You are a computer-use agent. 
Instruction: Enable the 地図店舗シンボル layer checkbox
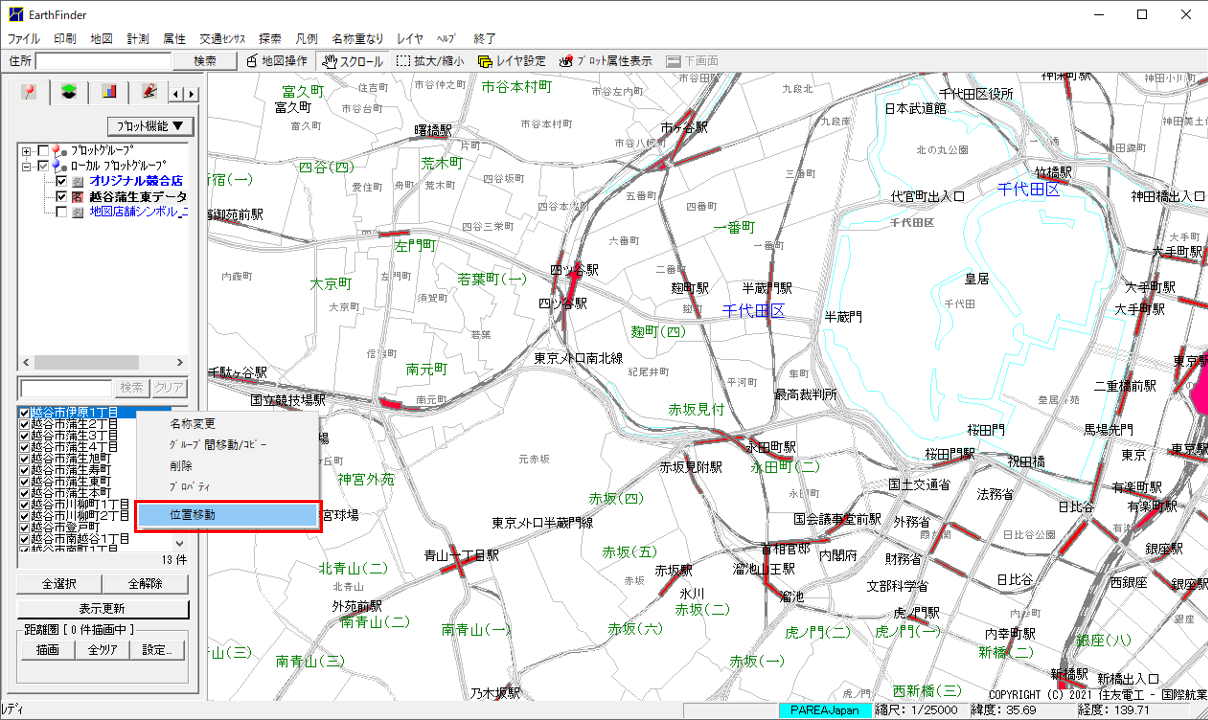(62, 212)
